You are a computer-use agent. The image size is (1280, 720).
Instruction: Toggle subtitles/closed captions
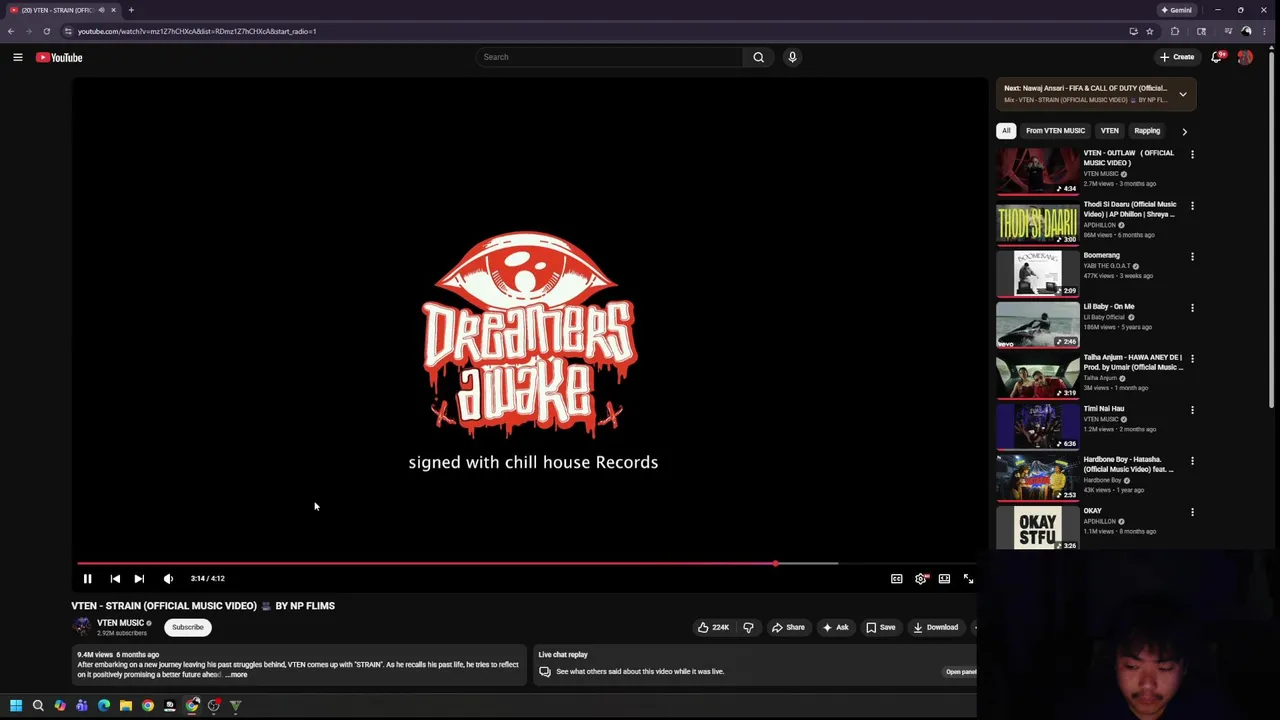896,578
